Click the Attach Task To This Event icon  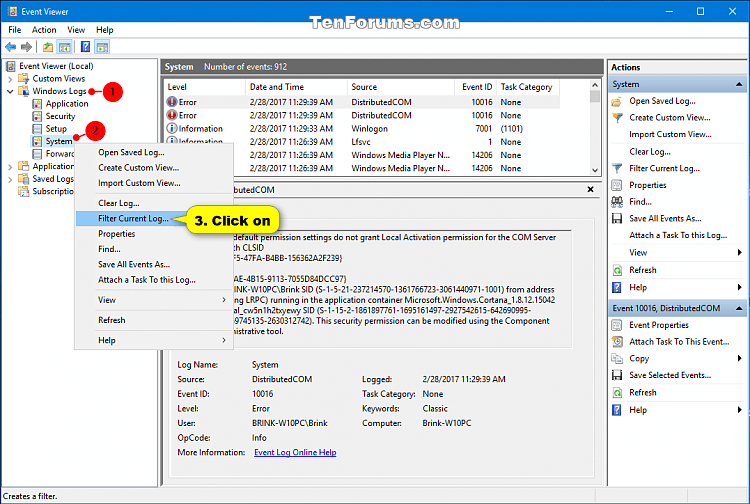click(x=617, y=342)
